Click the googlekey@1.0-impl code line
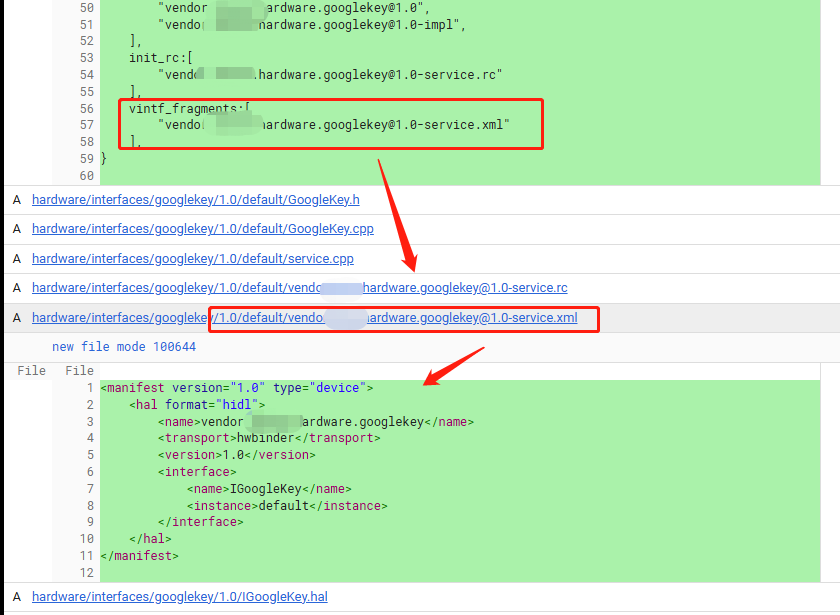840x615 pixels. (x=312, y=25)
